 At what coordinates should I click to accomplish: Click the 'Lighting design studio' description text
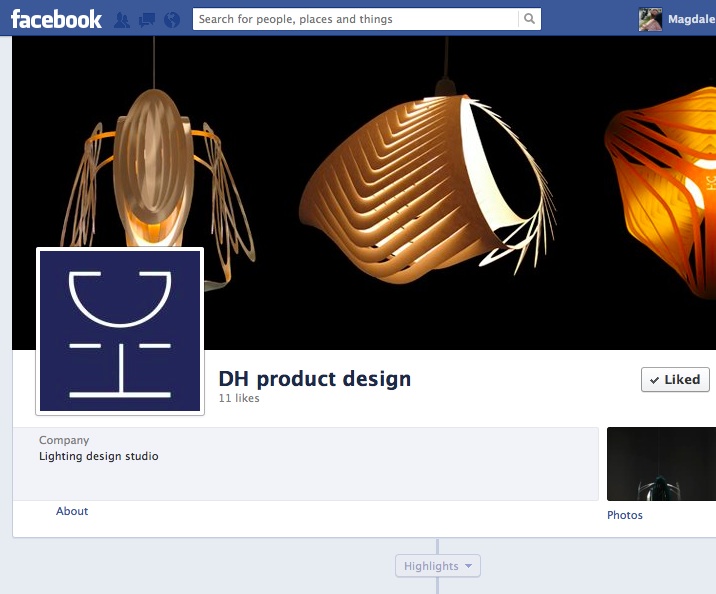[99, 456]
